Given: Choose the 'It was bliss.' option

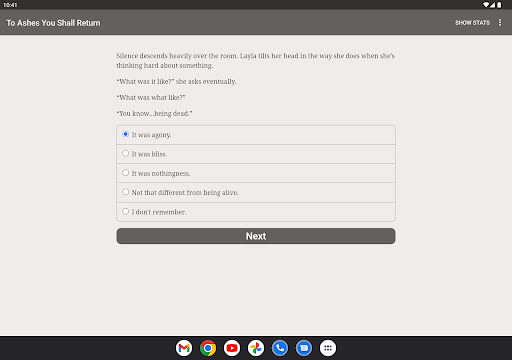Looking at the screenshot, I should (256, 154).
